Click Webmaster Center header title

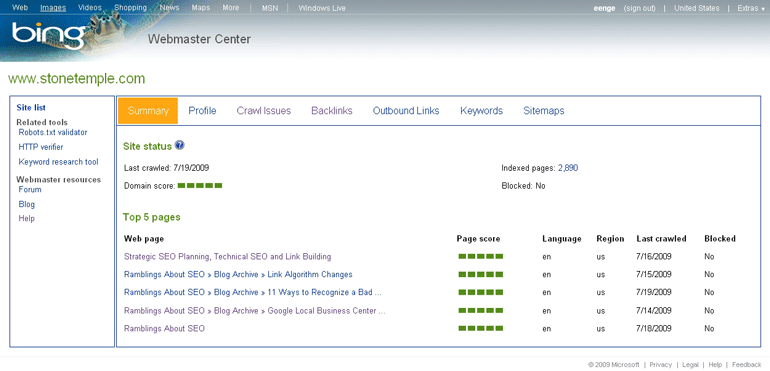click(x=199, y=39)
